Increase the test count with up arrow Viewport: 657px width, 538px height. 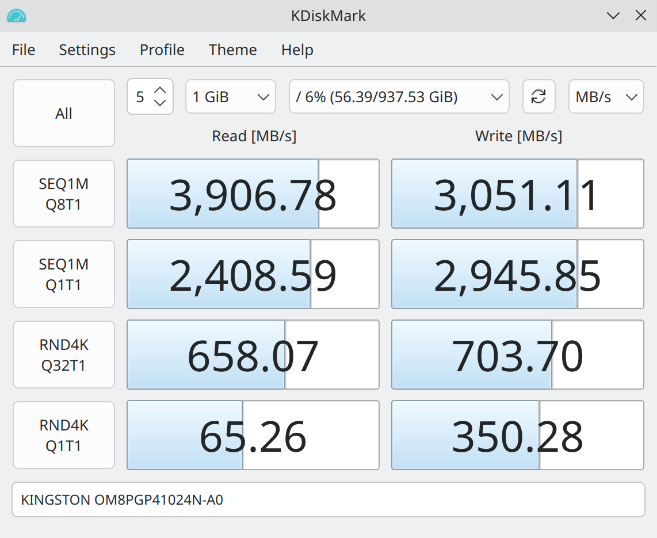pos(161,90)
